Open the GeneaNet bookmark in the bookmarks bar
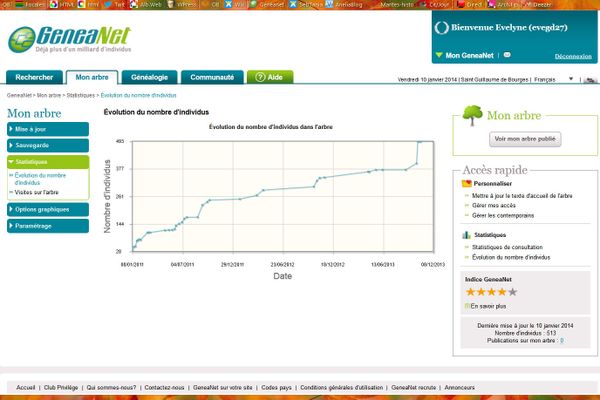This screenshot has width=600, height=400. (267, 5)
